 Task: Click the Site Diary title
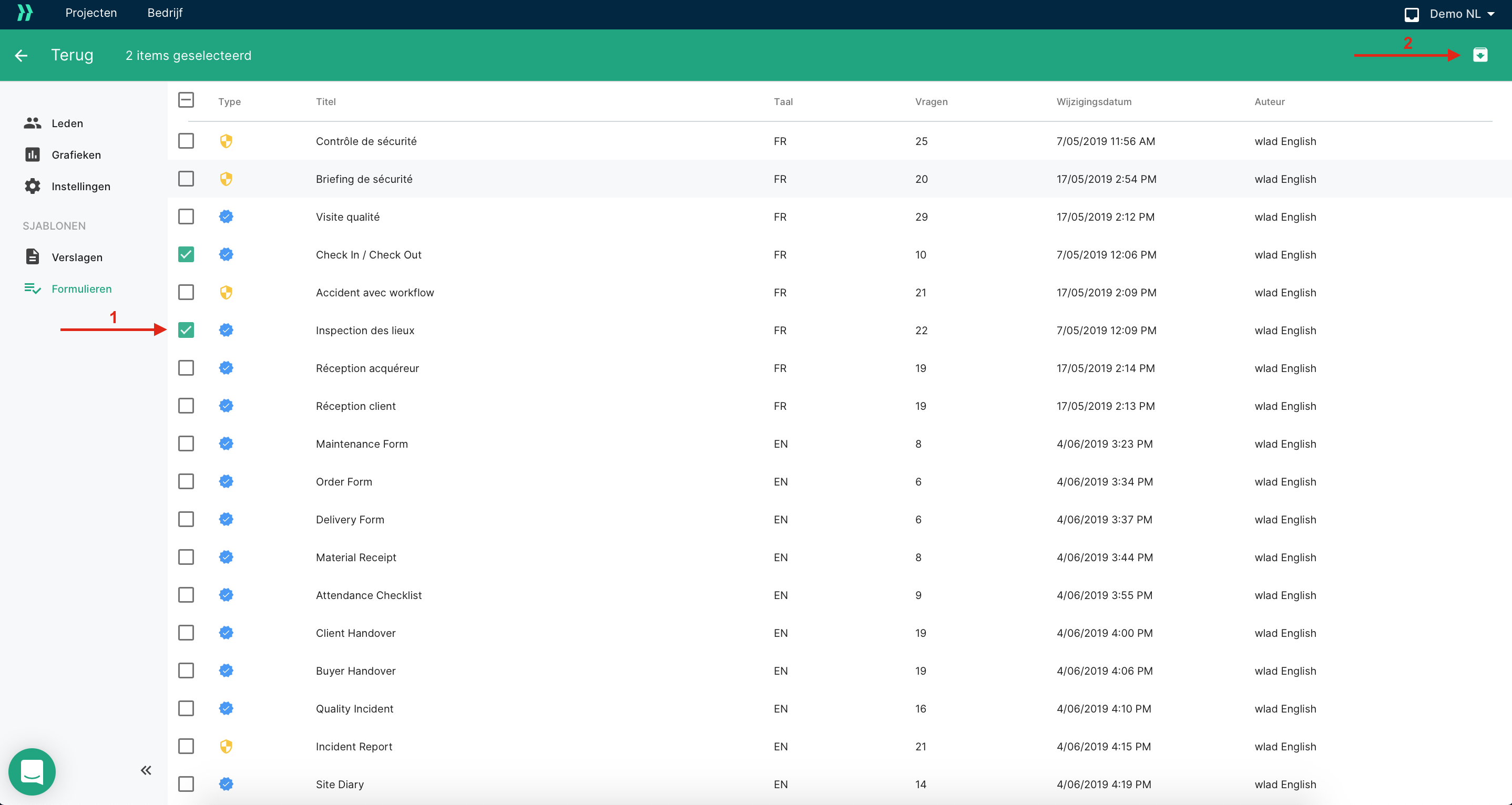pos(340,785)
